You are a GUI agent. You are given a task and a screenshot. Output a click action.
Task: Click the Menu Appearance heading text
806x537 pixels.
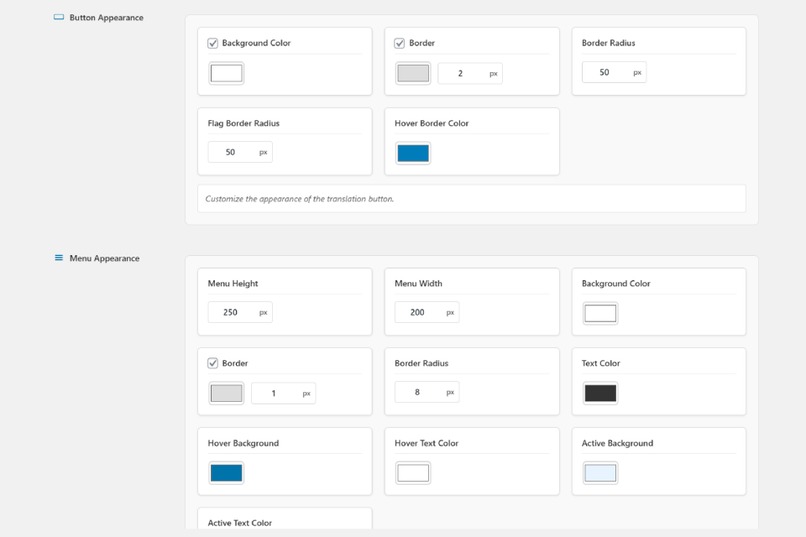(x=104, y=258)
